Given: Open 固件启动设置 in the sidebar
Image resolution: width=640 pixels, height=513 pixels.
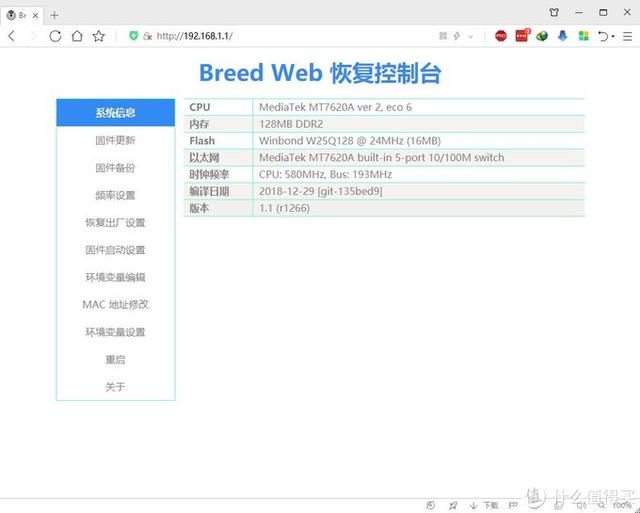Looking at the screenshot, I should (x=116, y=250).
